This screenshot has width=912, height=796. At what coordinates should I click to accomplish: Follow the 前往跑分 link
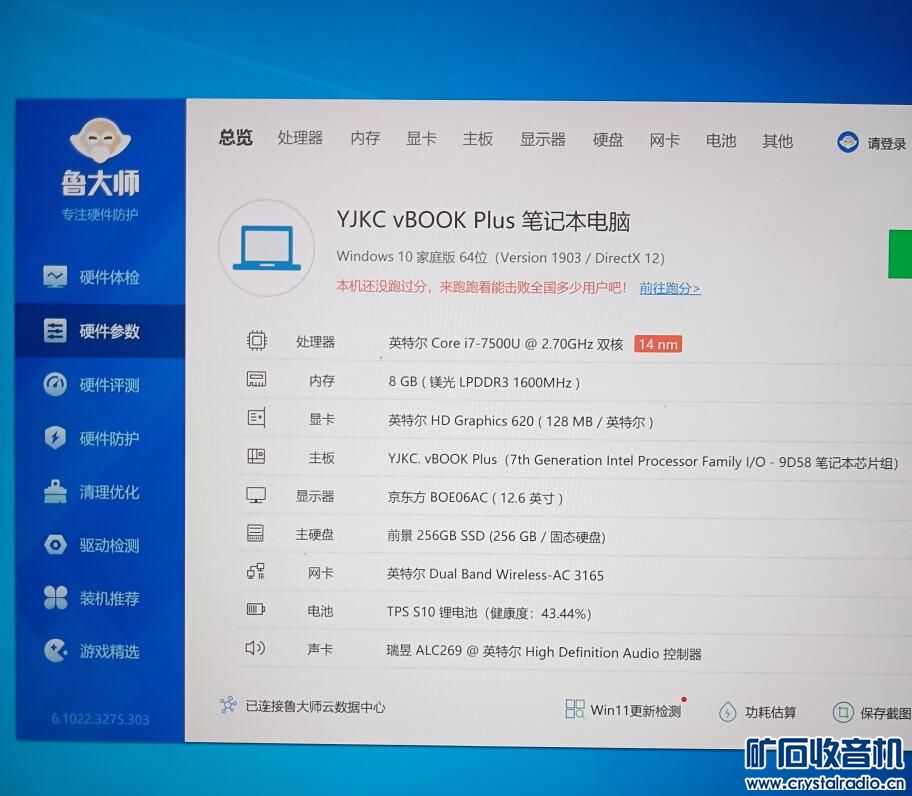(670, 288)
